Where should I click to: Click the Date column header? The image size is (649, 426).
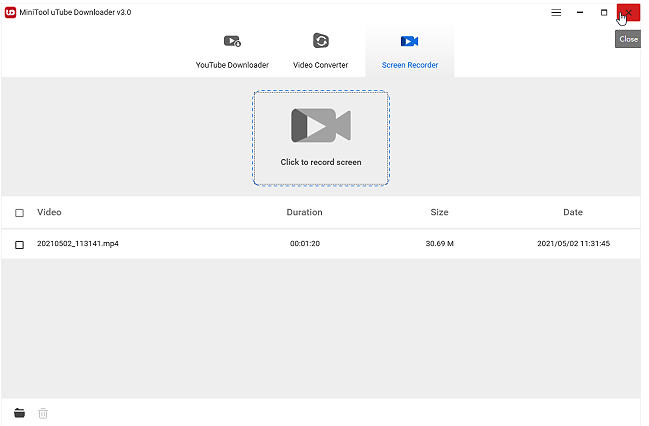pyautogui.click(x=573, y=212)
